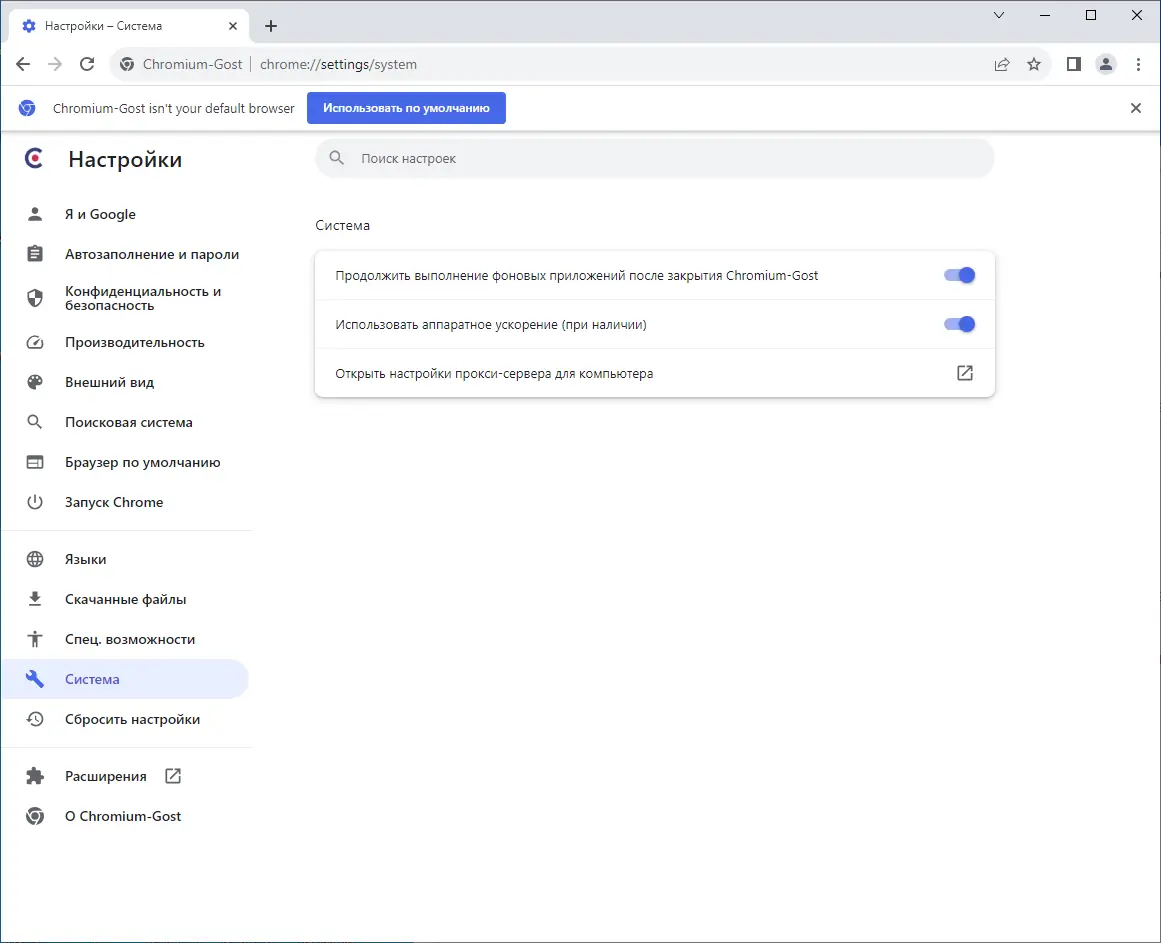This screenshot has width=1161, height=943.
Task: Click the Конфиденциальность и безопасность shield icon
Action: click(x=34, y=297)
